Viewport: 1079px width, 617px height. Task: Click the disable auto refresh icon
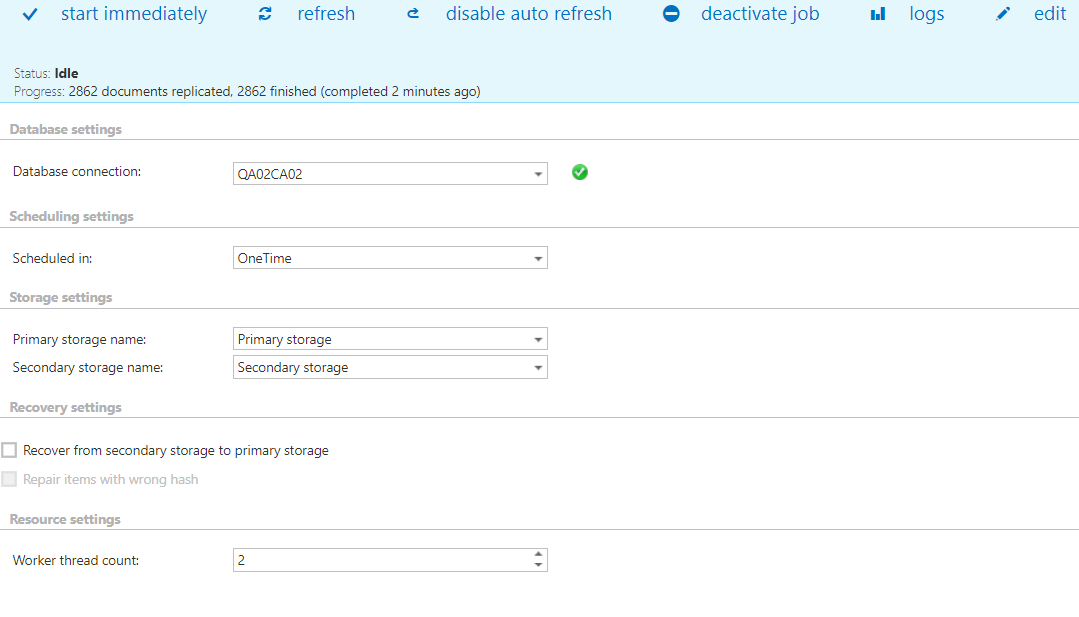[x=414, y=15]
